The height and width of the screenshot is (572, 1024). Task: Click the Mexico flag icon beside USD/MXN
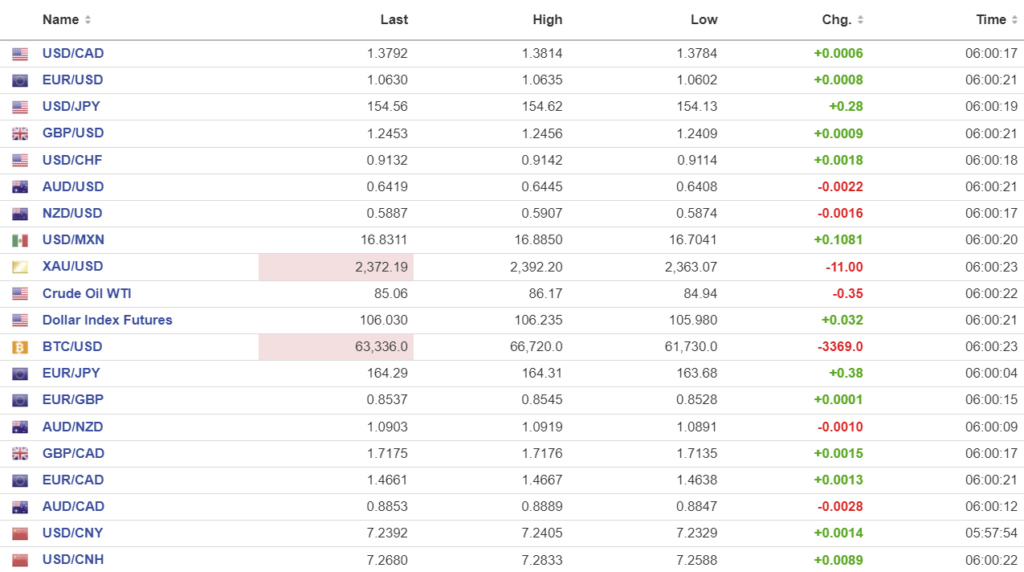point(20,240)
